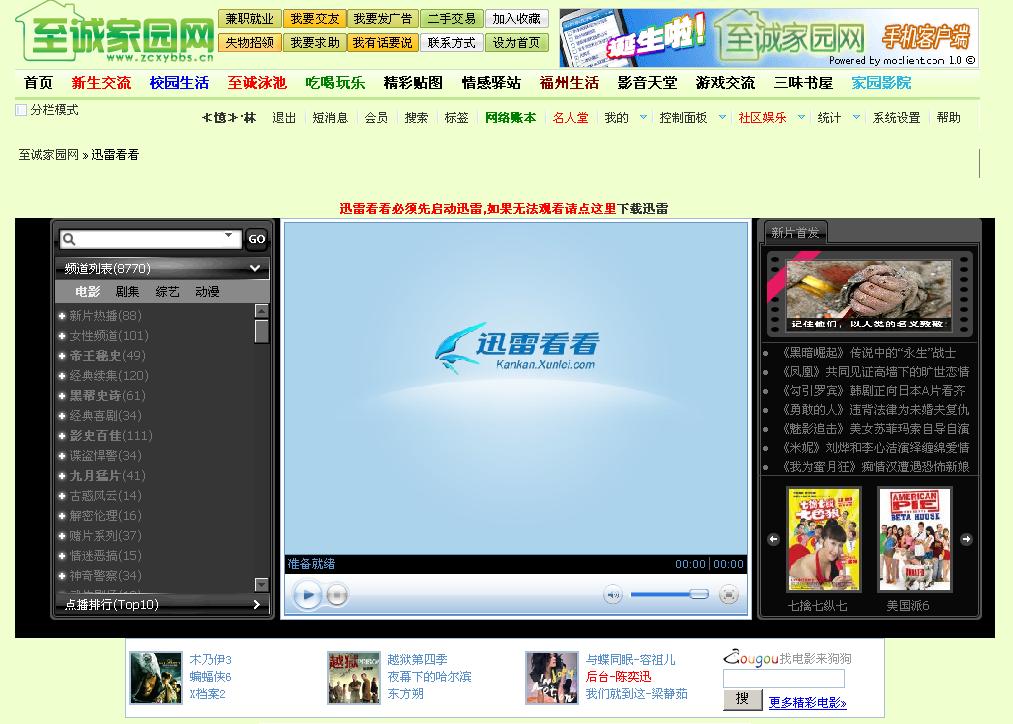Expand the 经典续集(120) category
Screen dimensions: 1013x724
[62, 376]
